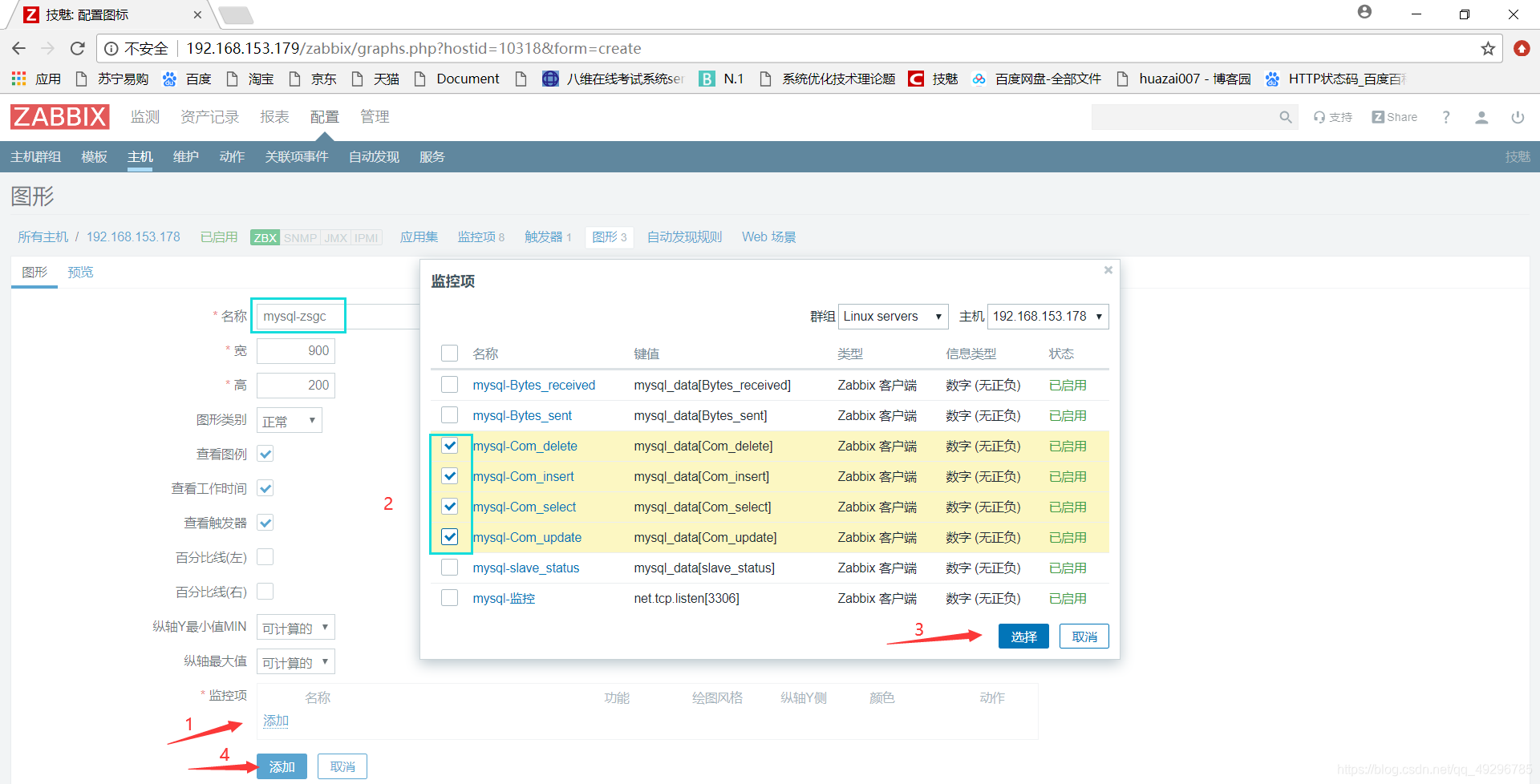Open the 图形类别 dropdown
Screen dimensions: 1540x784
[x=290, y=421]
